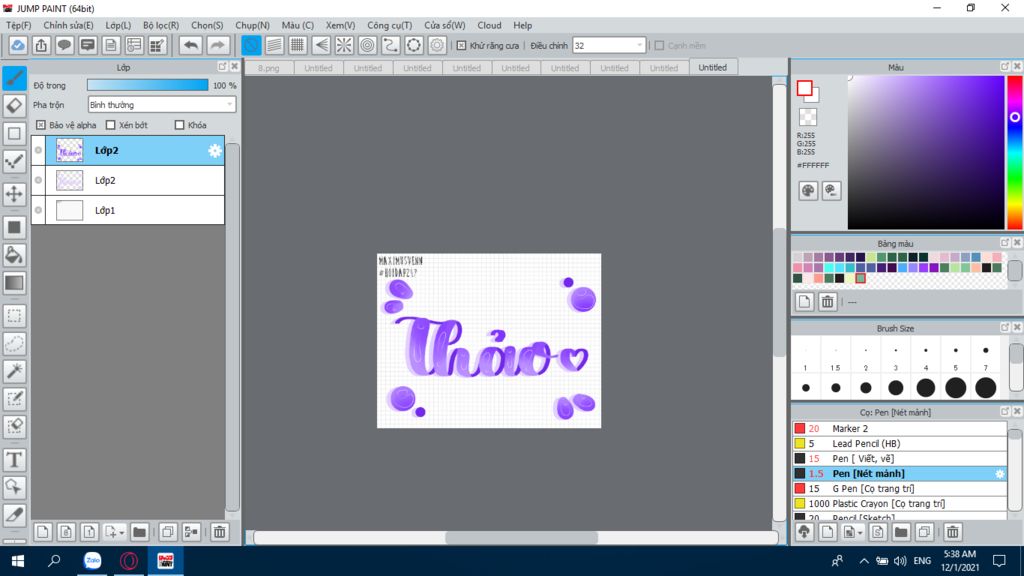Create new layer folder icon
The width and height of the screenshot is (1024, 576).
pos(139,532)
